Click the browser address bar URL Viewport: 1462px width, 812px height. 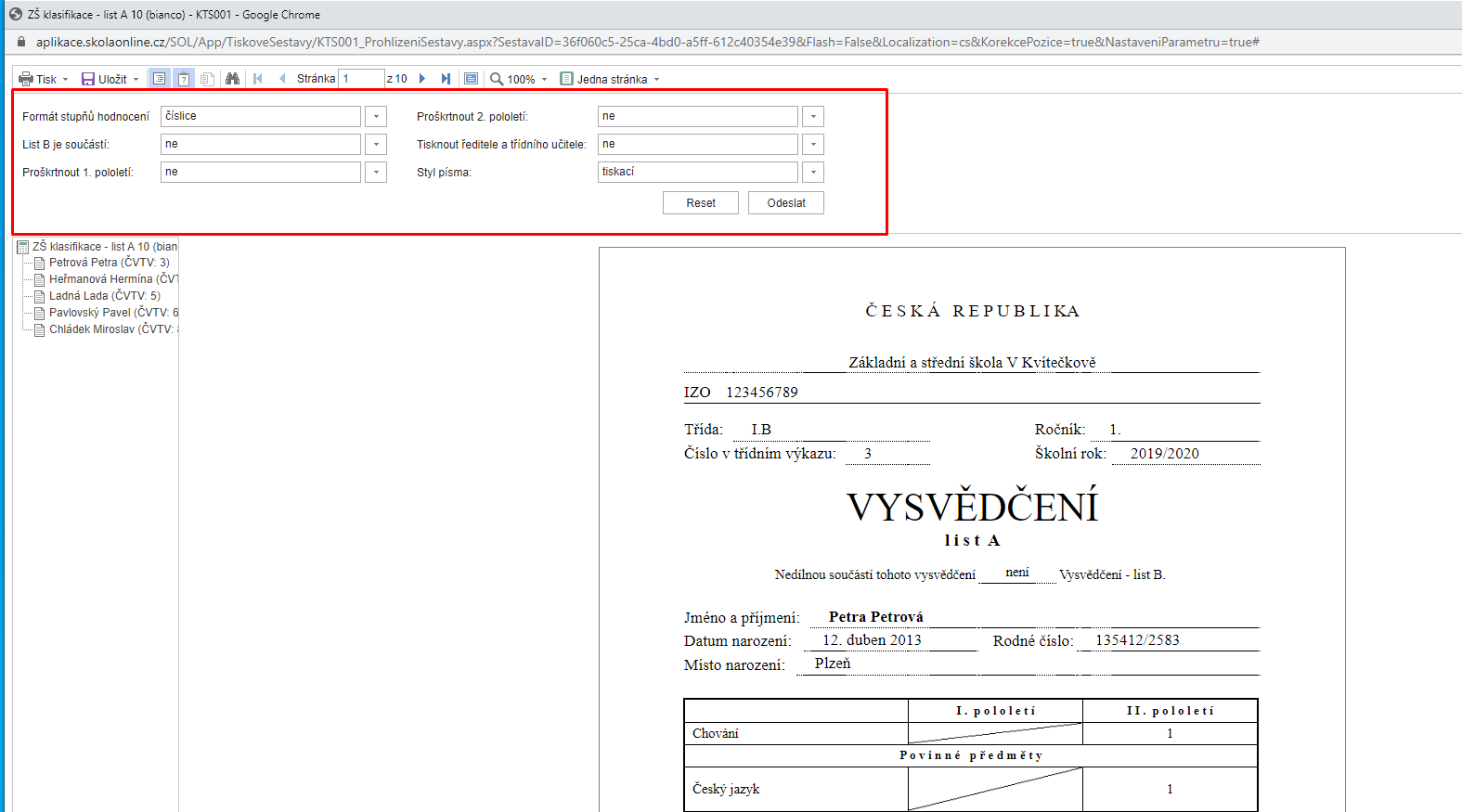point(647,42)
